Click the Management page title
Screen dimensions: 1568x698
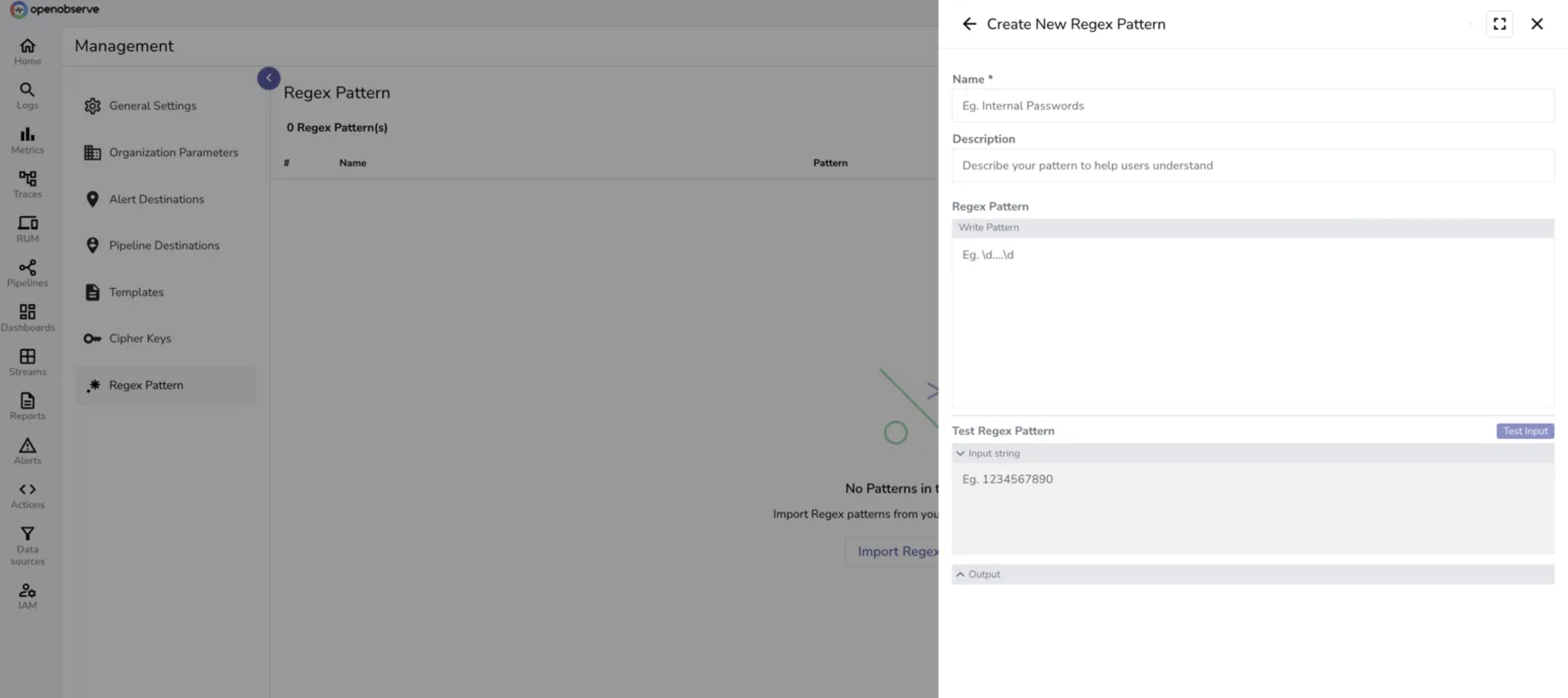tap(124, 46)
